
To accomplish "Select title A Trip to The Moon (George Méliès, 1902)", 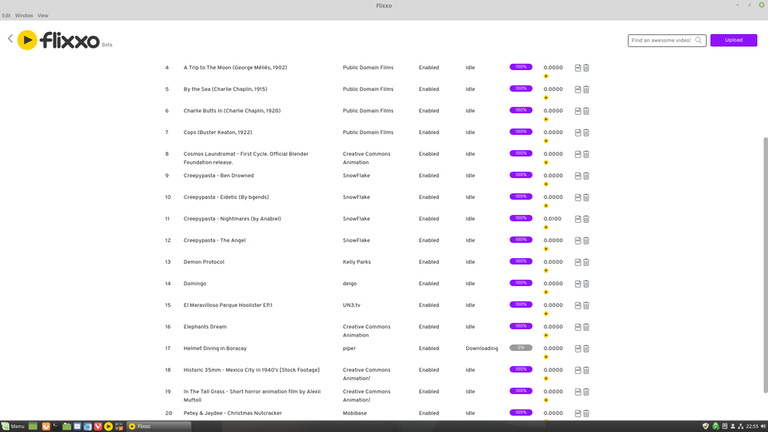I will pos(235,68).
